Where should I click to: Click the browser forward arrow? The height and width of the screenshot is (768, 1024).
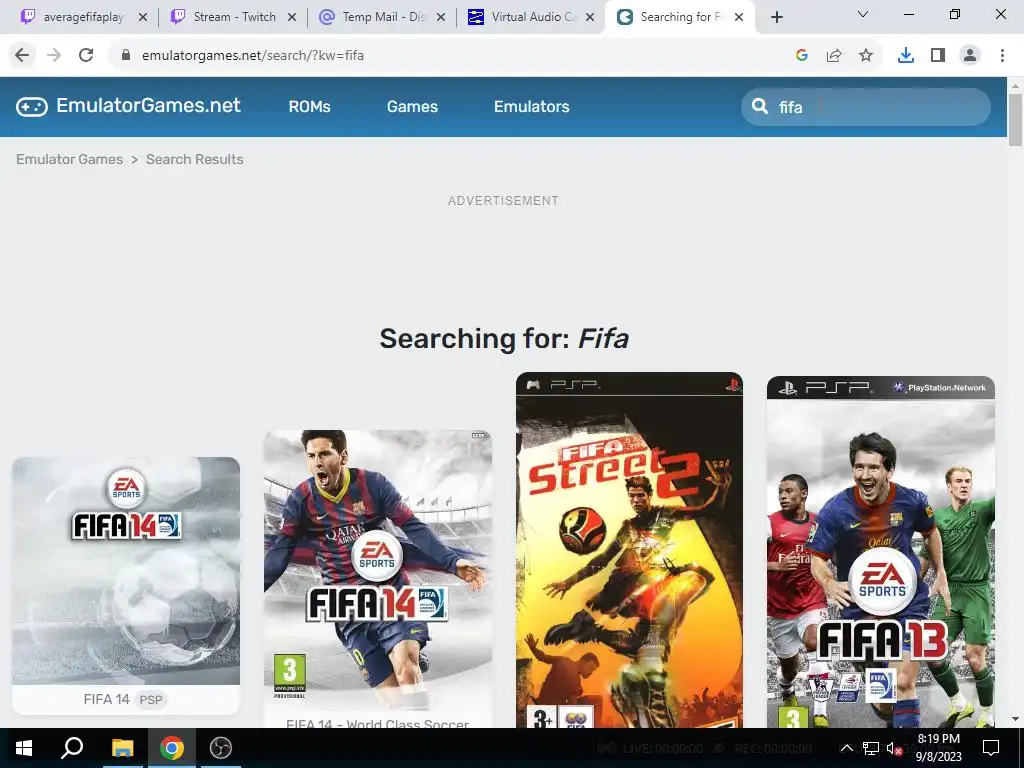[54, 56]
